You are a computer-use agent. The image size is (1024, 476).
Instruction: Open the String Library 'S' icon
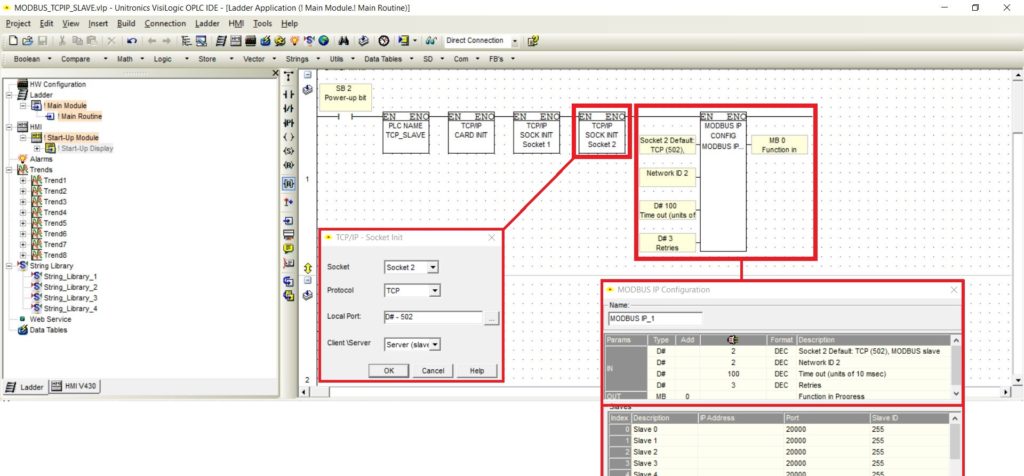coord(310,40)
